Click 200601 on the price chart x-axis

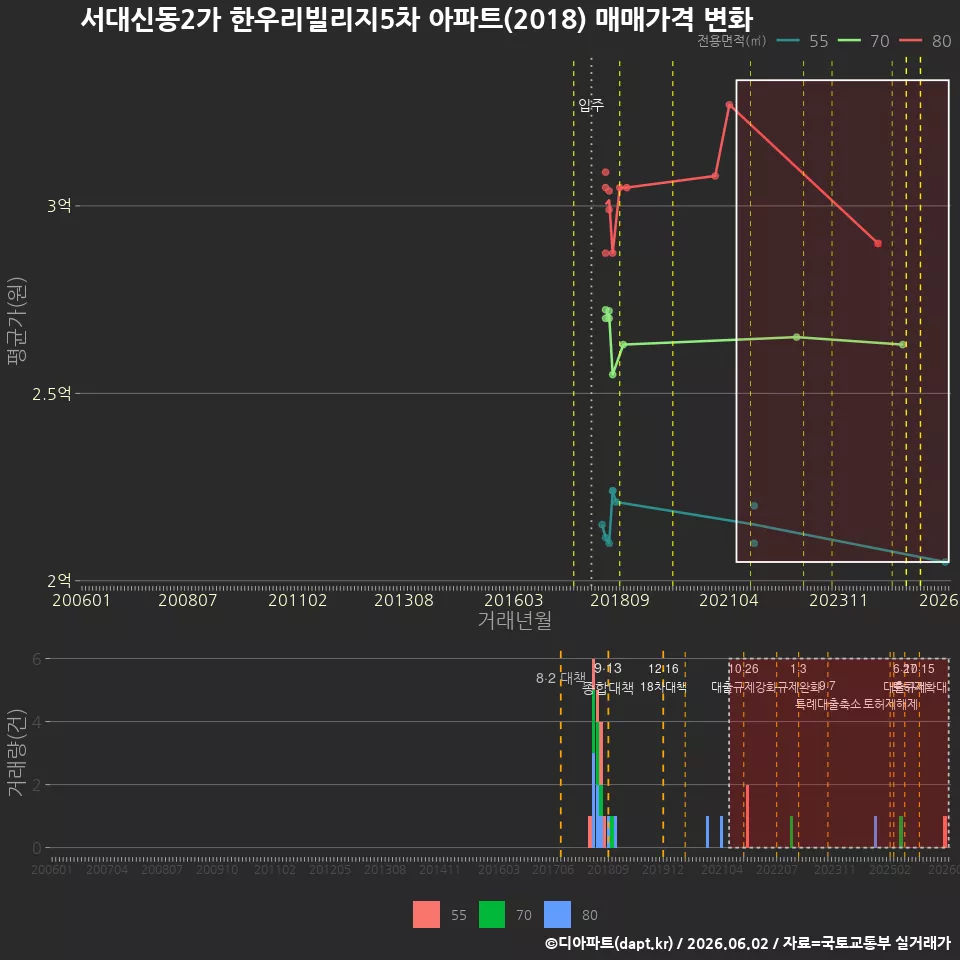[81, 600]
